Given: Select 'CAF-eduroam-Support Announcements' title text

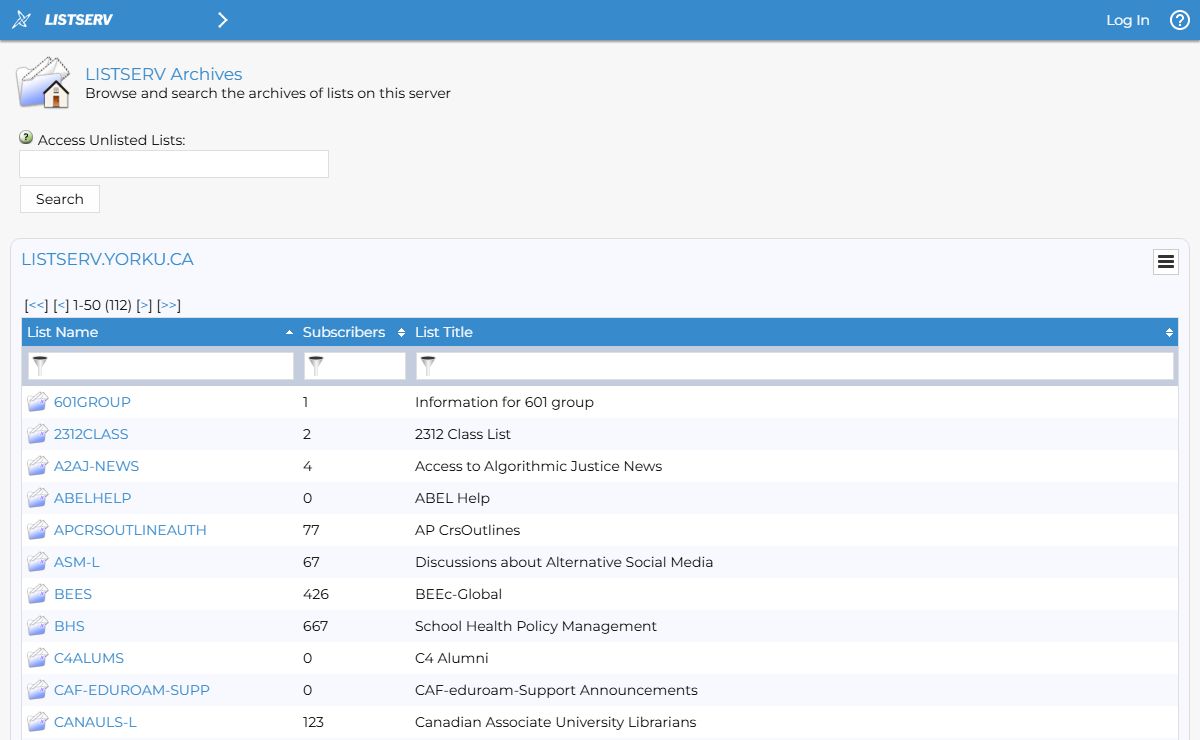Looking at the screenshot, I should click(556, 690).
